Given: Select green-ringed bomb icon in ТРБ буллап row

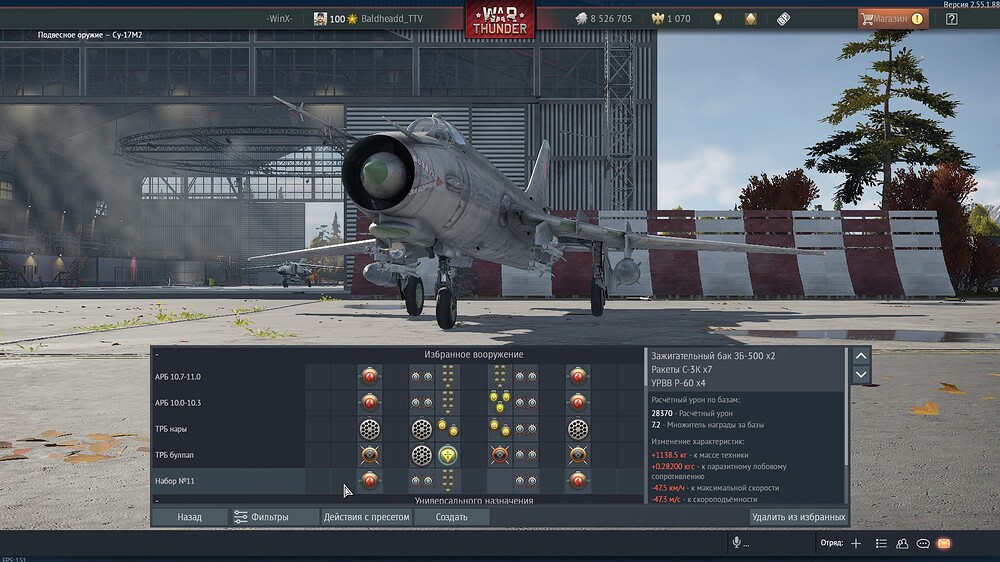Looking at the screenshot, I should click(448, 455).
